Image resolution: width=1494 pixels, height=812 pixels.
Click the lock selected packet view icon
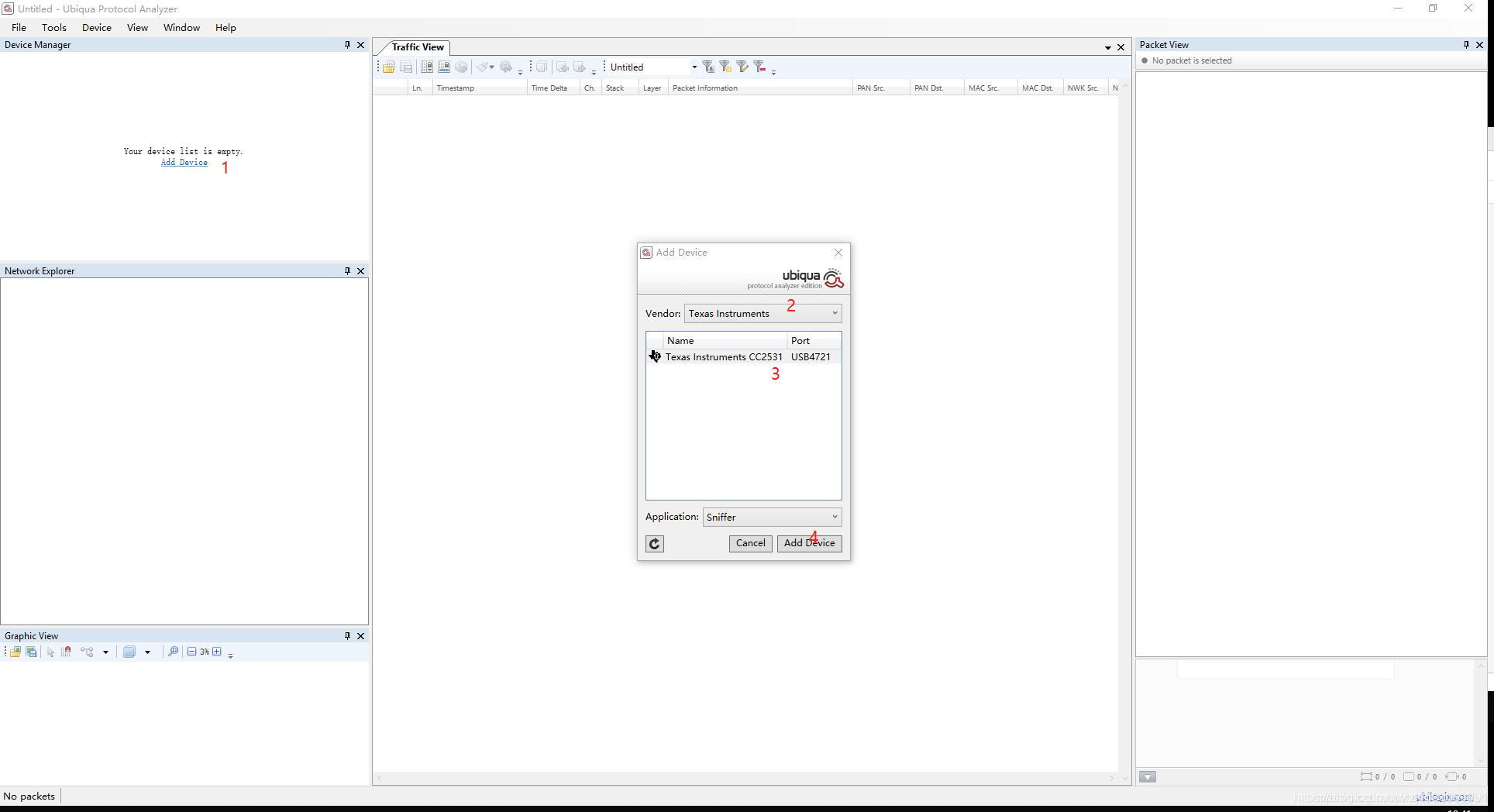click(444, 67)
